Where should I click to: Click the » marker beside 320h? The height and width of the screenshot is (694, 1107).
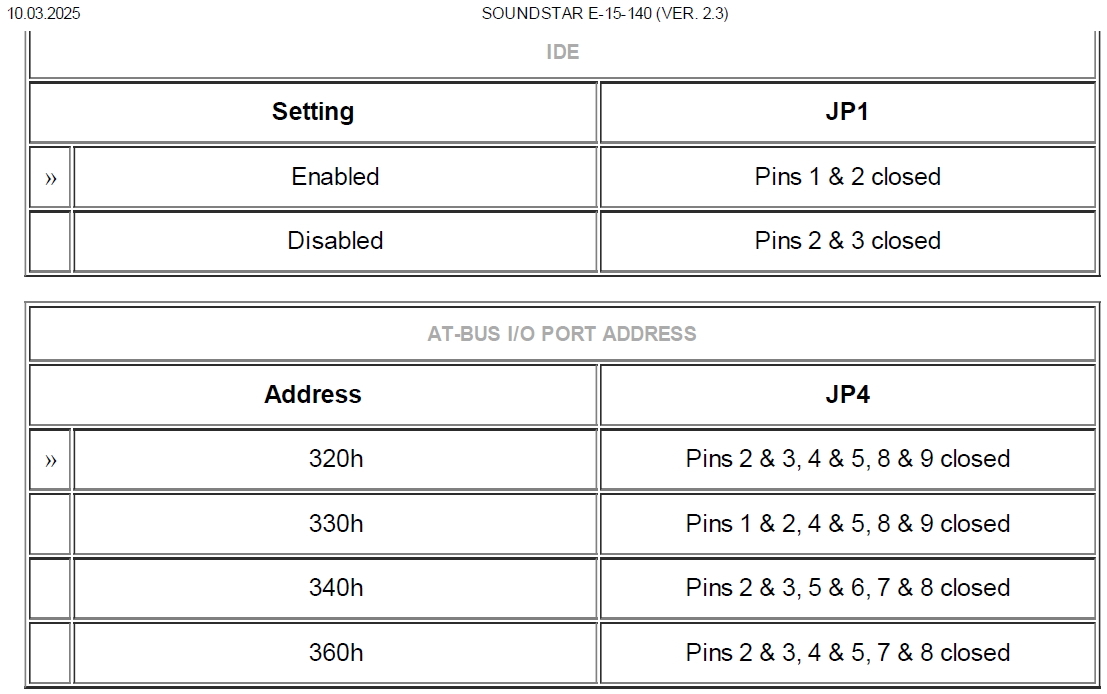pyautogui.click(x=51, y=460)
